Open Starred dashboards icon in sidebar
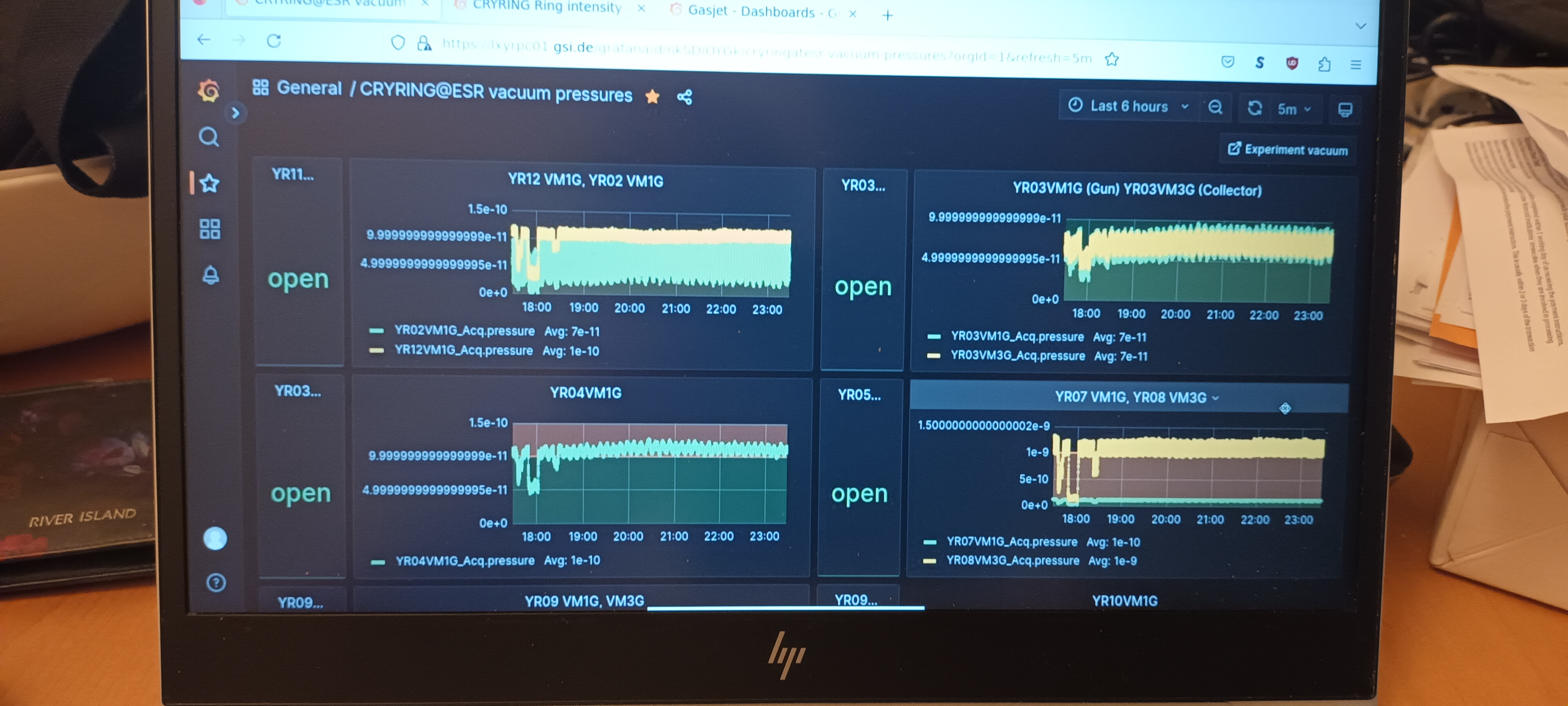 (x=209, y=183)
